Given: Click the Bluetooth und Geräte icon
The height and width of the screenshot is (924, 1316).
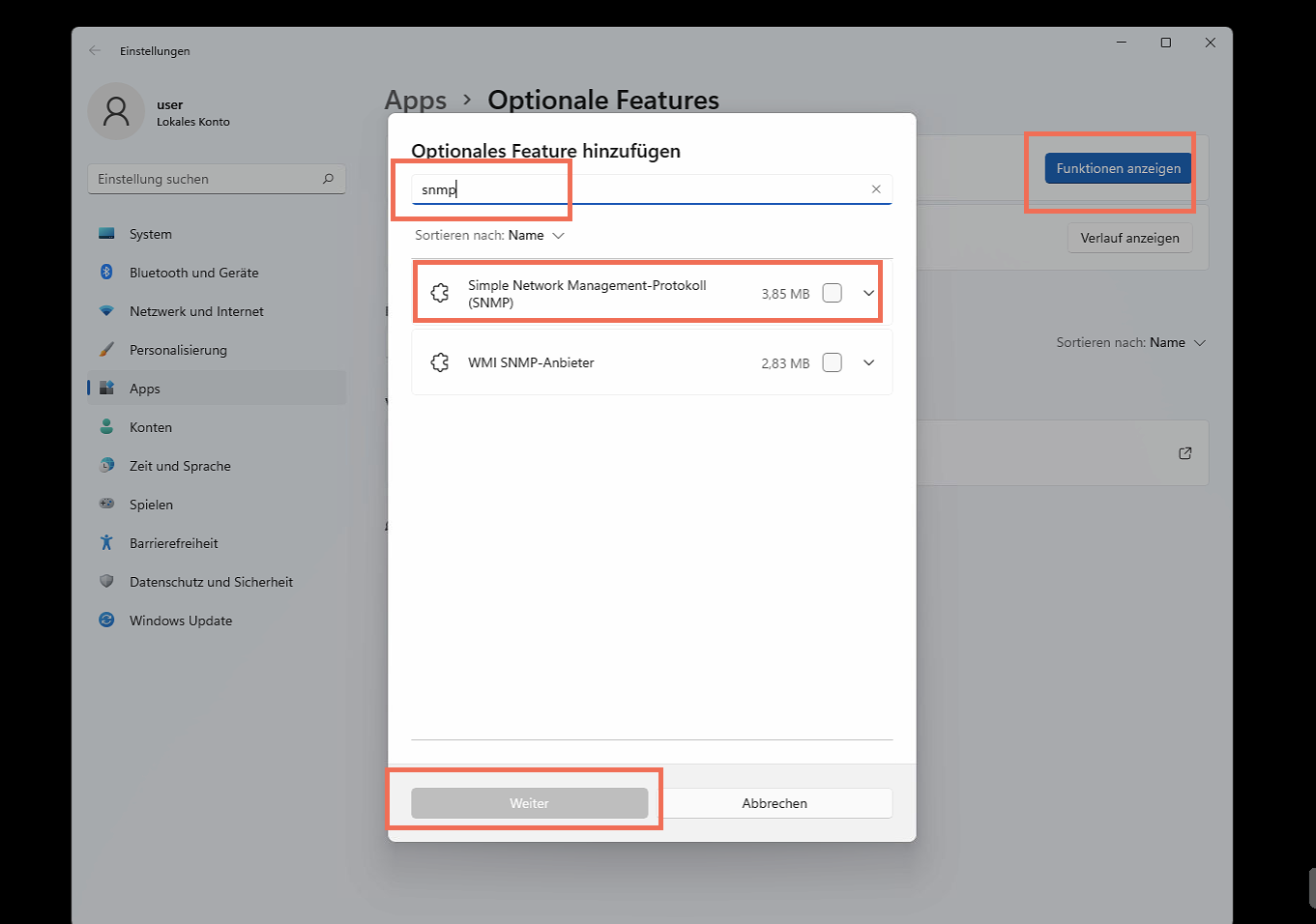Looking at the screenshot, I should pos(107,273).
